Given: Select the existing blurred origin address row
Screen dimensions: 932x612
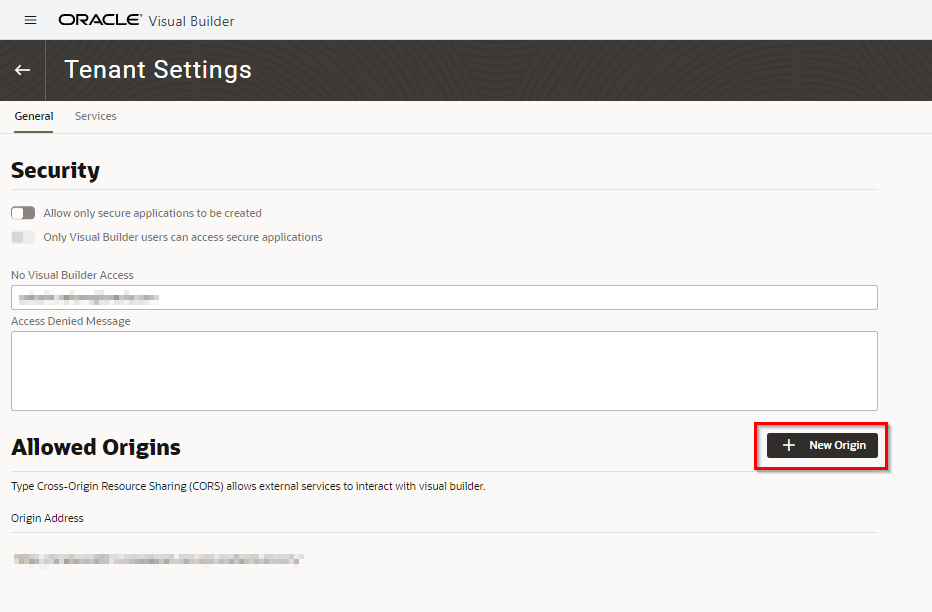Looking at the screenshot, I should tap(158, 560).
